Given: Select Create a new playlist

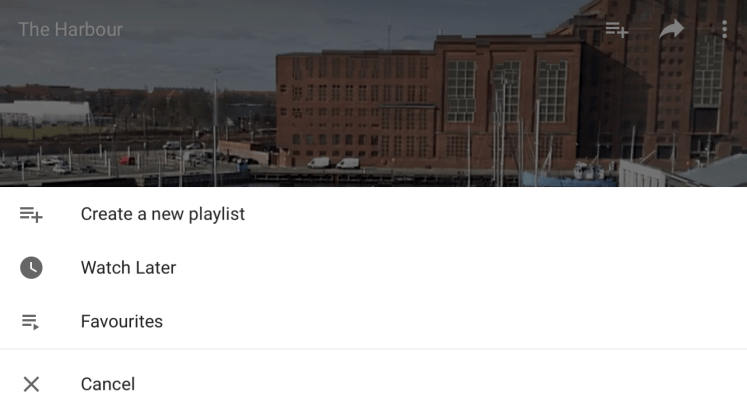Looking at the screenshot, I should point(163,214).
